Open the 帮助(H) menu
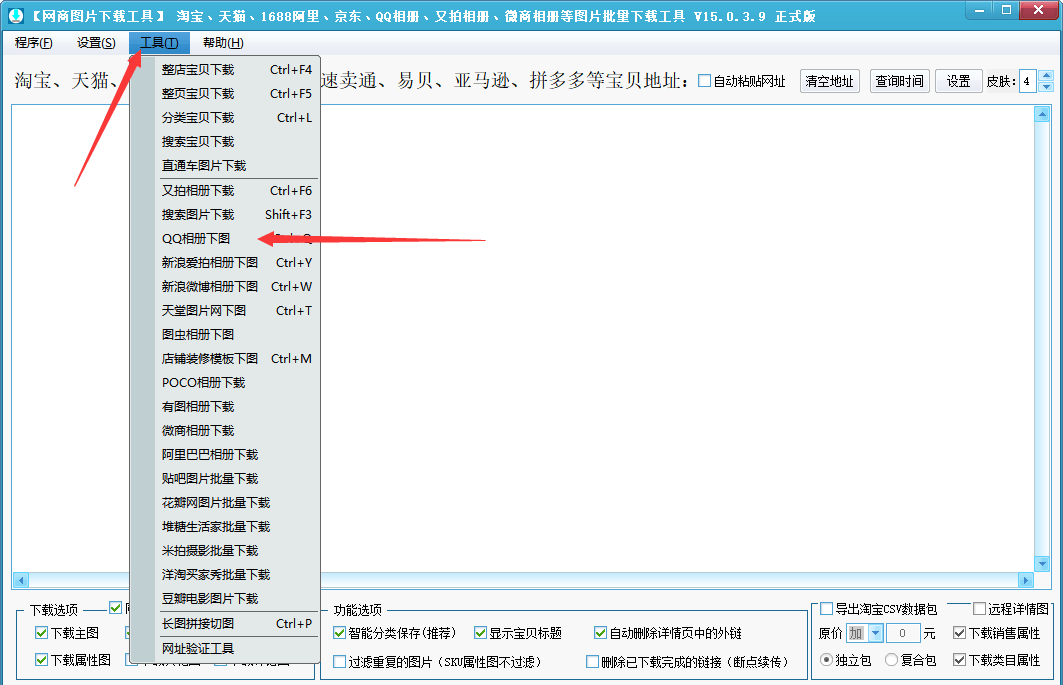 click(223, 43)
